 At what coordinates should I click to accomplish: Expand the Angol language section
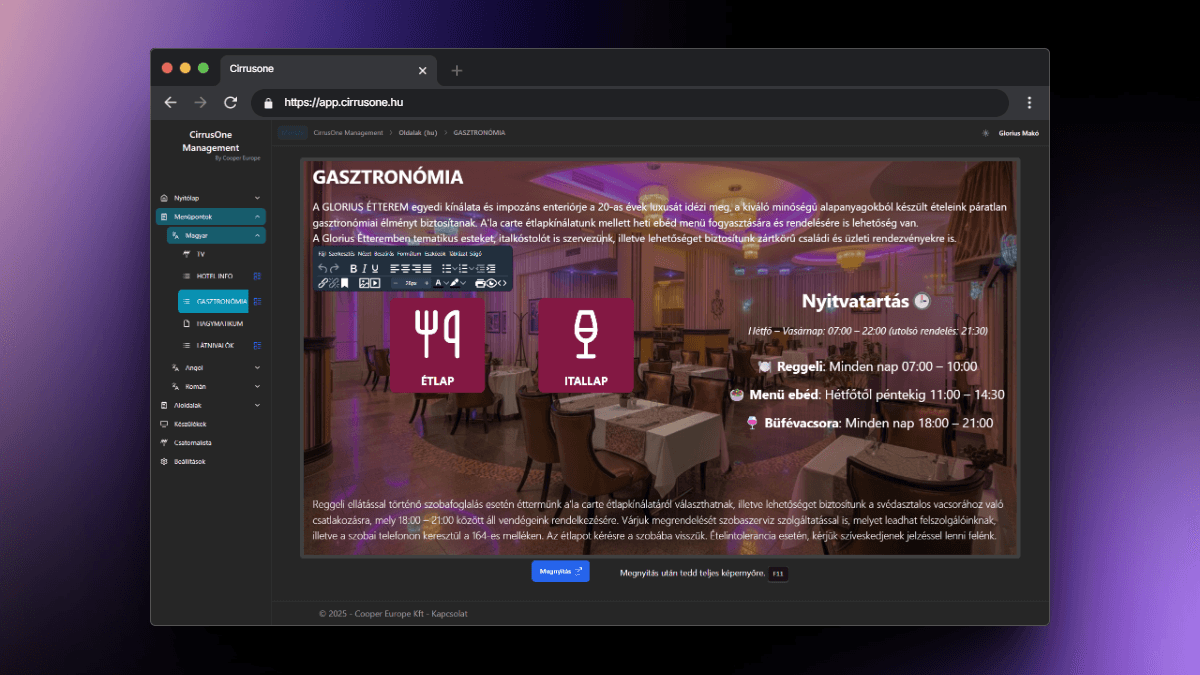tap(209, 367)
